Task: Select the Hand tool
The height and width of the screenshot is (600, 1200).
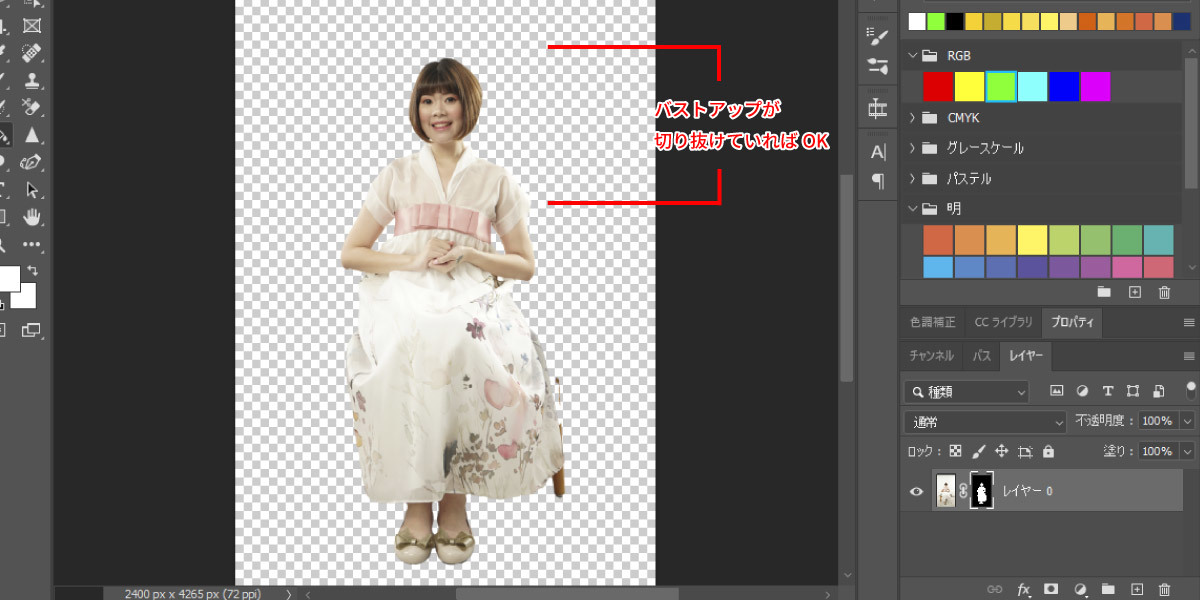Action: tap(32, 216)
